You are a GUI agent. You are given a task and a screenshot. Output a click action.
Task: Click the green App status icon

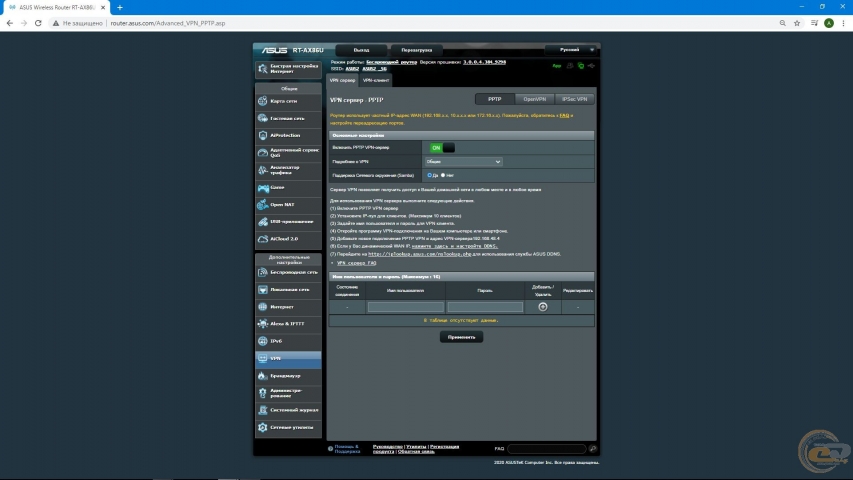coord(557,66)
